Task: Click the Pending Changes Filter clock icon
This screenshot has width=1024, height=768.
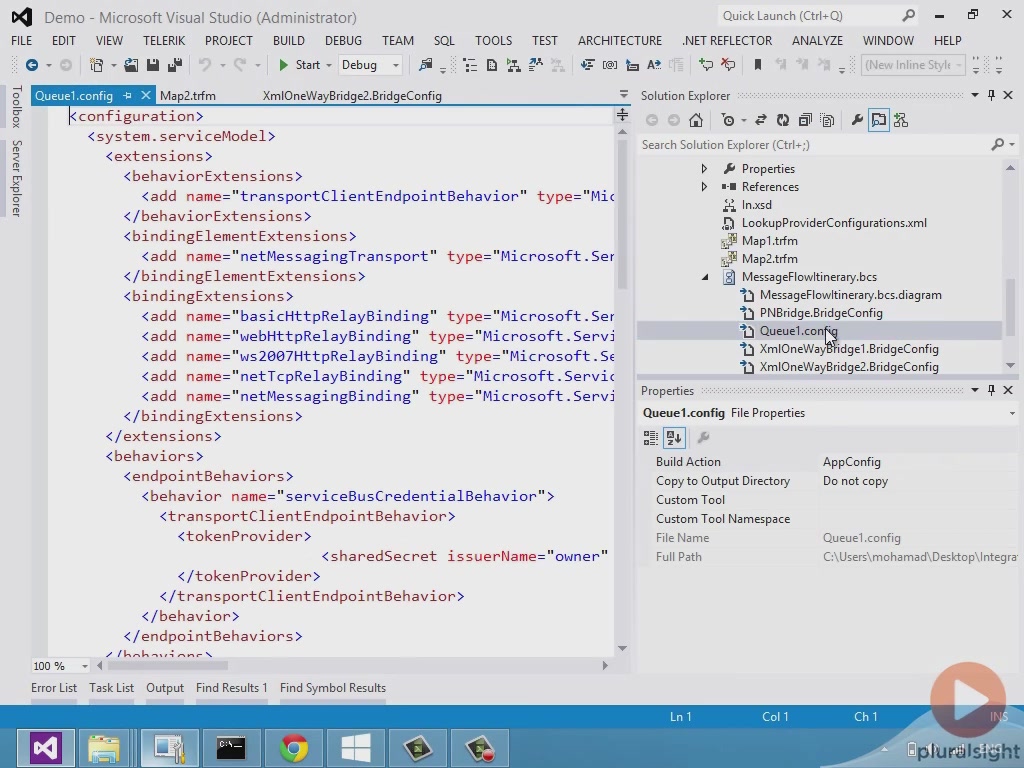Action: [x=728, y=120]
